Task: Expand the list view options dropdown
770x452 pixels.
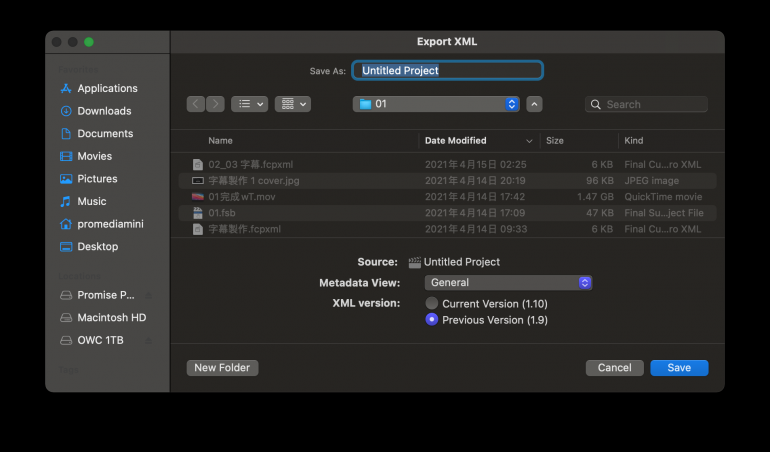Action: pos(249,104)
